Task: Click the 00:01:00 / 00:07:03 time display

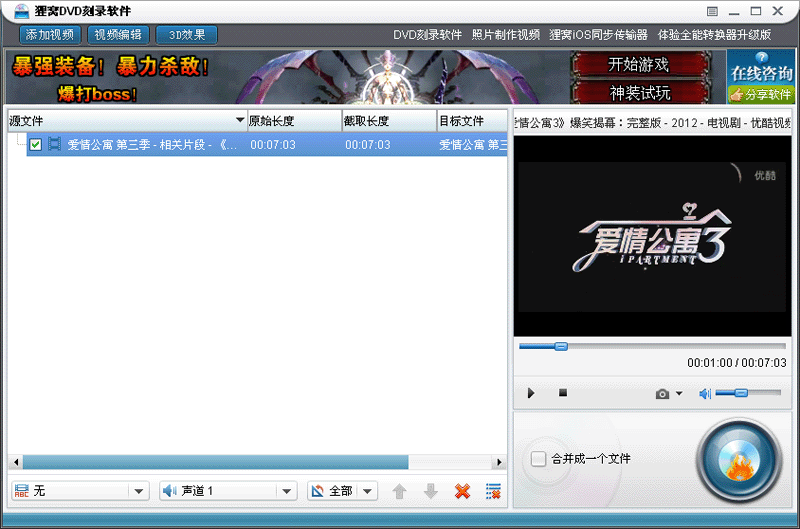Action: (x=737, y=363)
